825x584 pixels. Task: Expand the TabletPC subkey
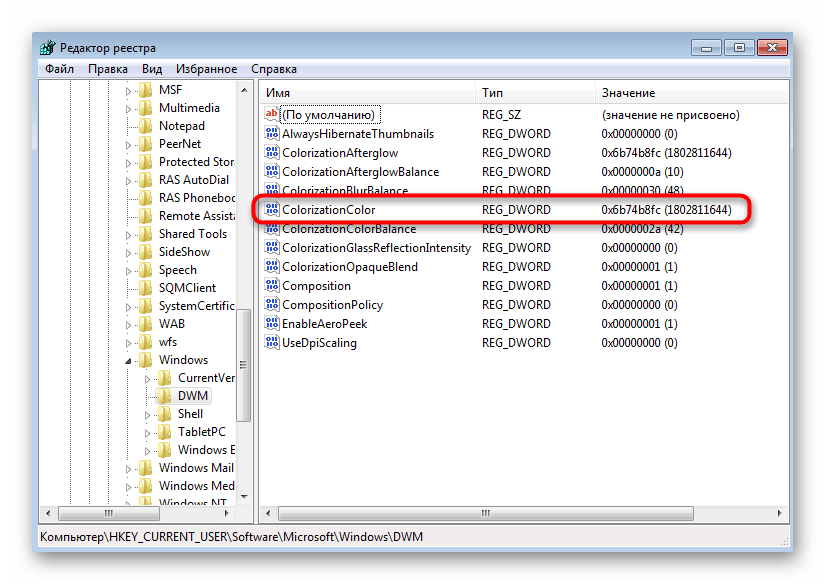point(147,432)
